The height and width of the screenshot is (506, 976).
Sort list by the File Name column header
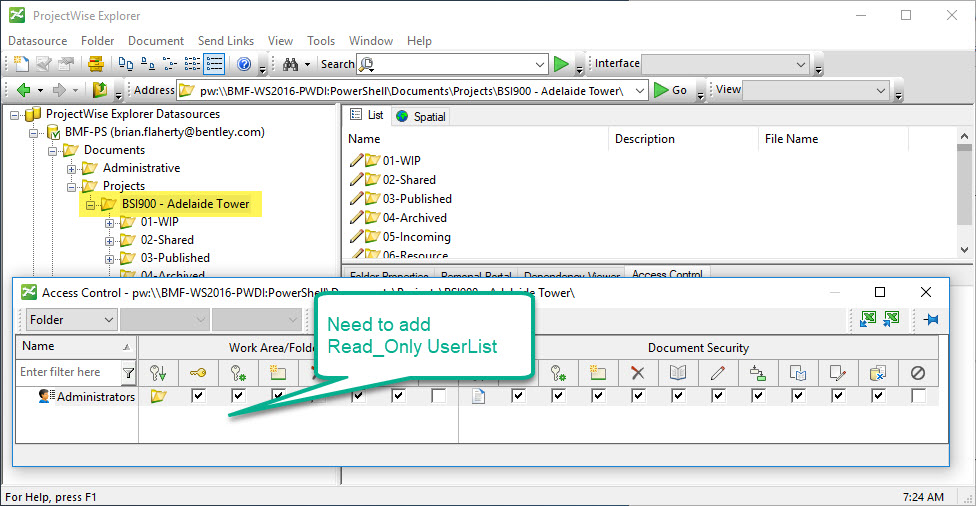click(x=833, y=139)
